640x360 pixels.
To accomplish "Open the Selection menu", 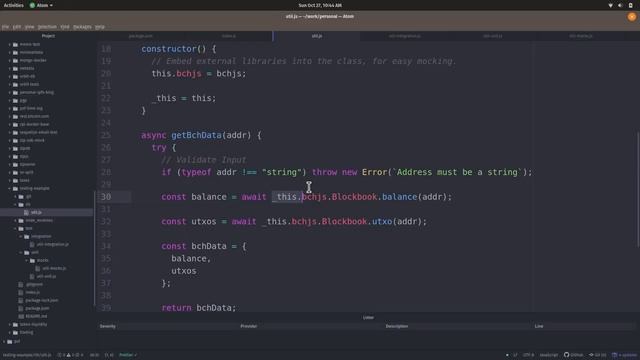I will coord(47,27).
